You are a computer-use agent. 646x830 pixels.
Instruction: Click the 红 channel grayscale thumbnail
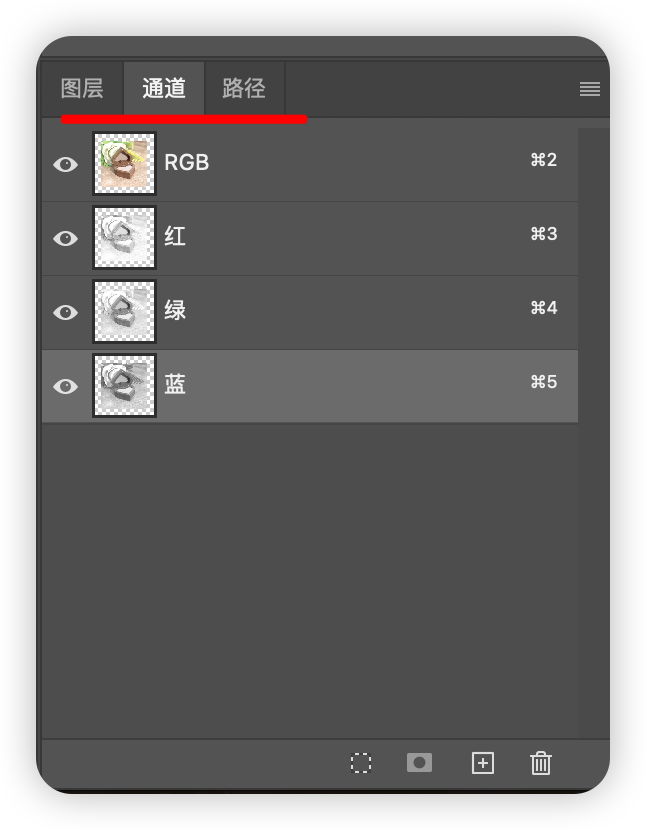click(124, 238)
